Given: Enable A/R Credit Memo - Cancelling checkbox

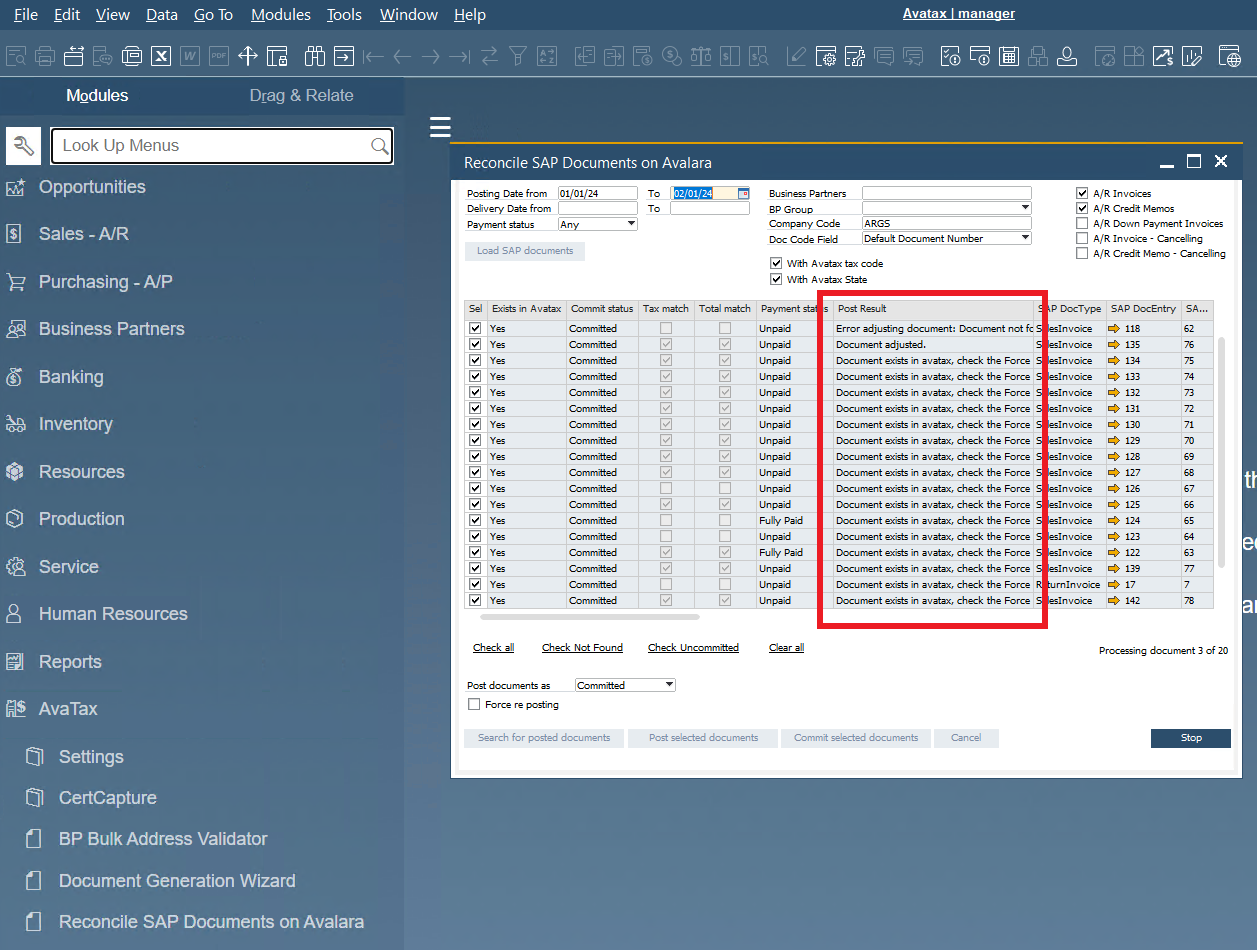Looking at the screenshot, I should [x=1082, y=253].
